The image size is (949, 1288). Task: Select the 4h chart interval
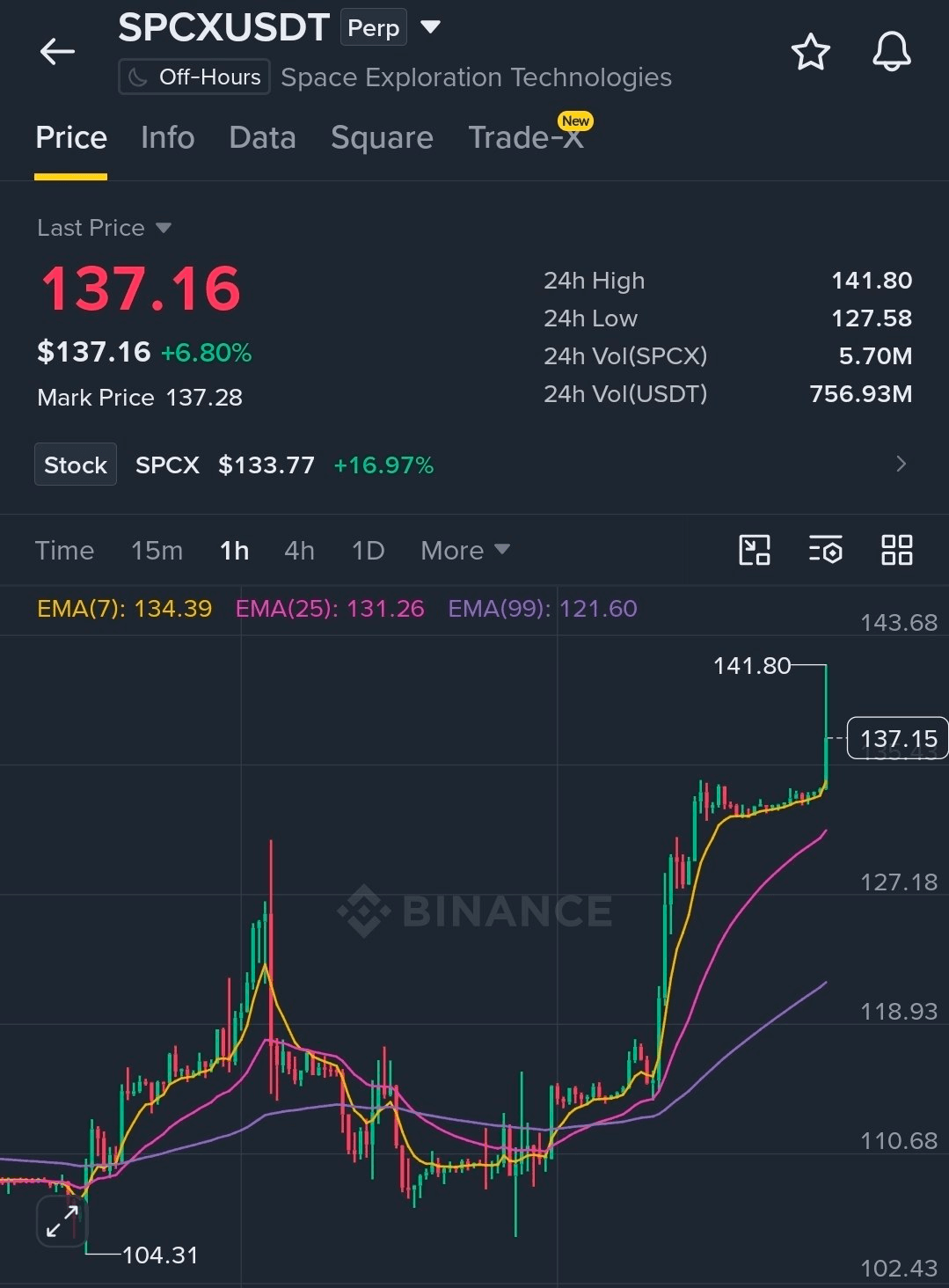299,551
